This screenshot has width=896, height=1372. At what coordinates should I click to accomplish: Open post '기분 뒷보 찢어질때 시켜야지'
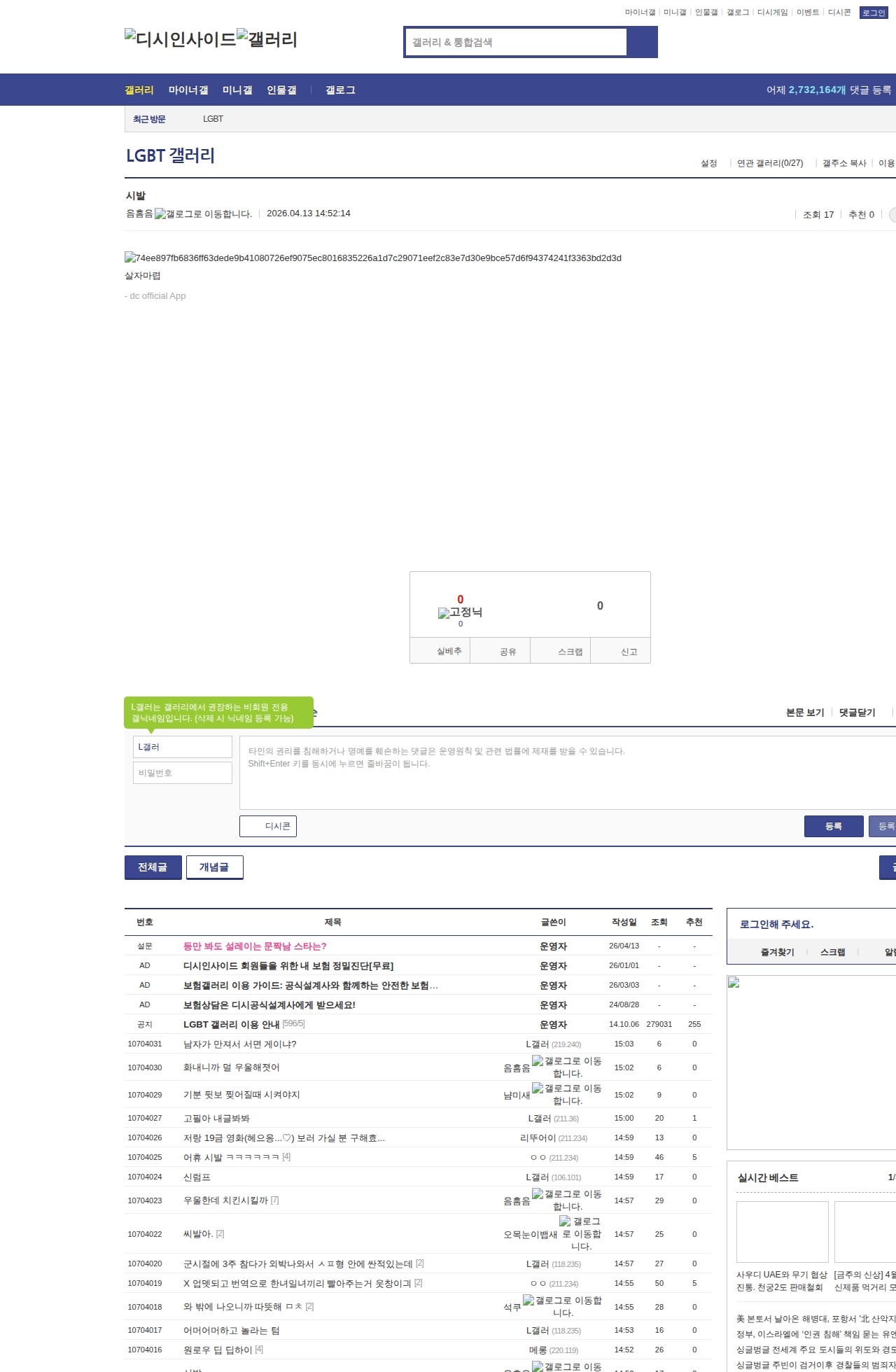241,1094
